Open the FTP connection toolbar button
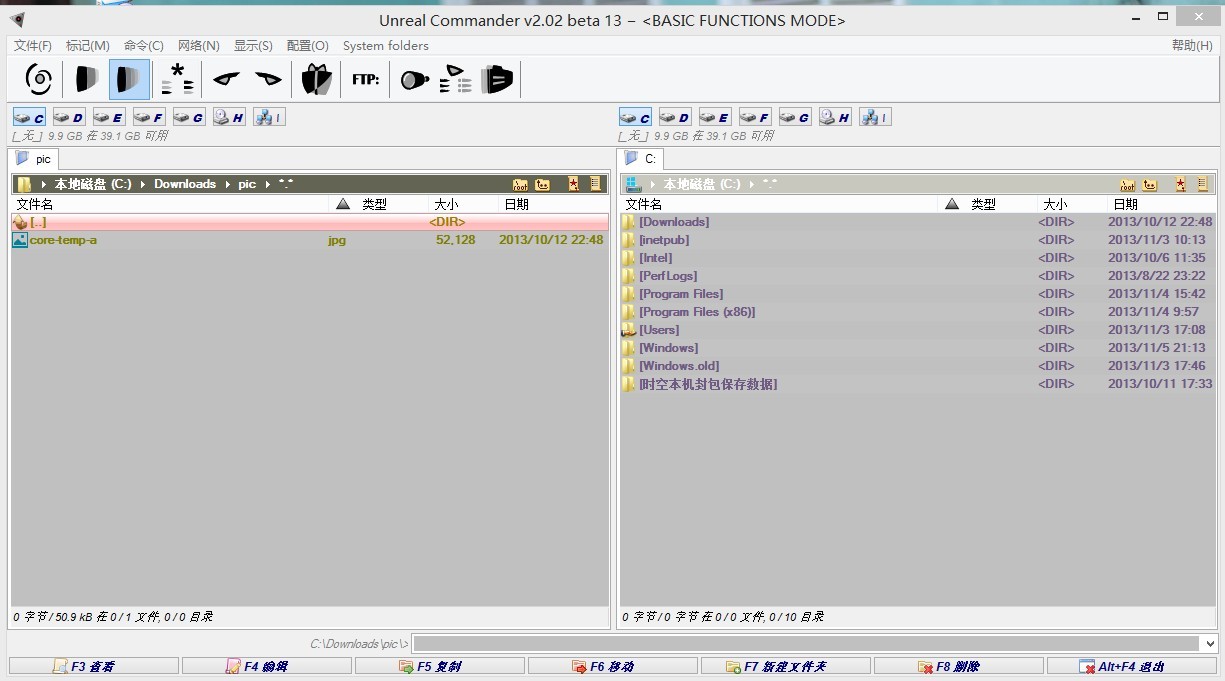 pos(366,79)
